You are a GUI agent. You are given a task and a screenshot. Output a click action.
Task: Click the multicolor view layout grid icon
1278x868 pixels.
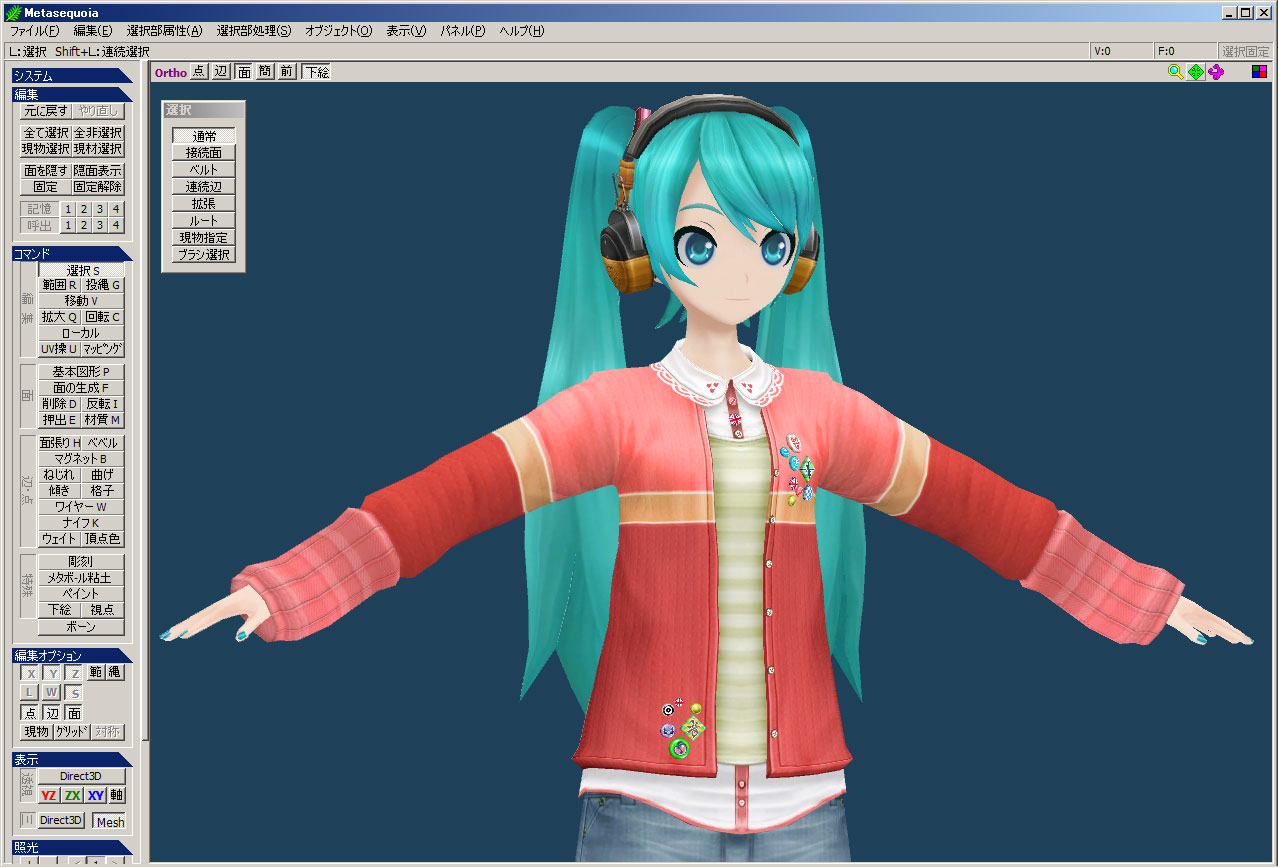coord(1260,72)
